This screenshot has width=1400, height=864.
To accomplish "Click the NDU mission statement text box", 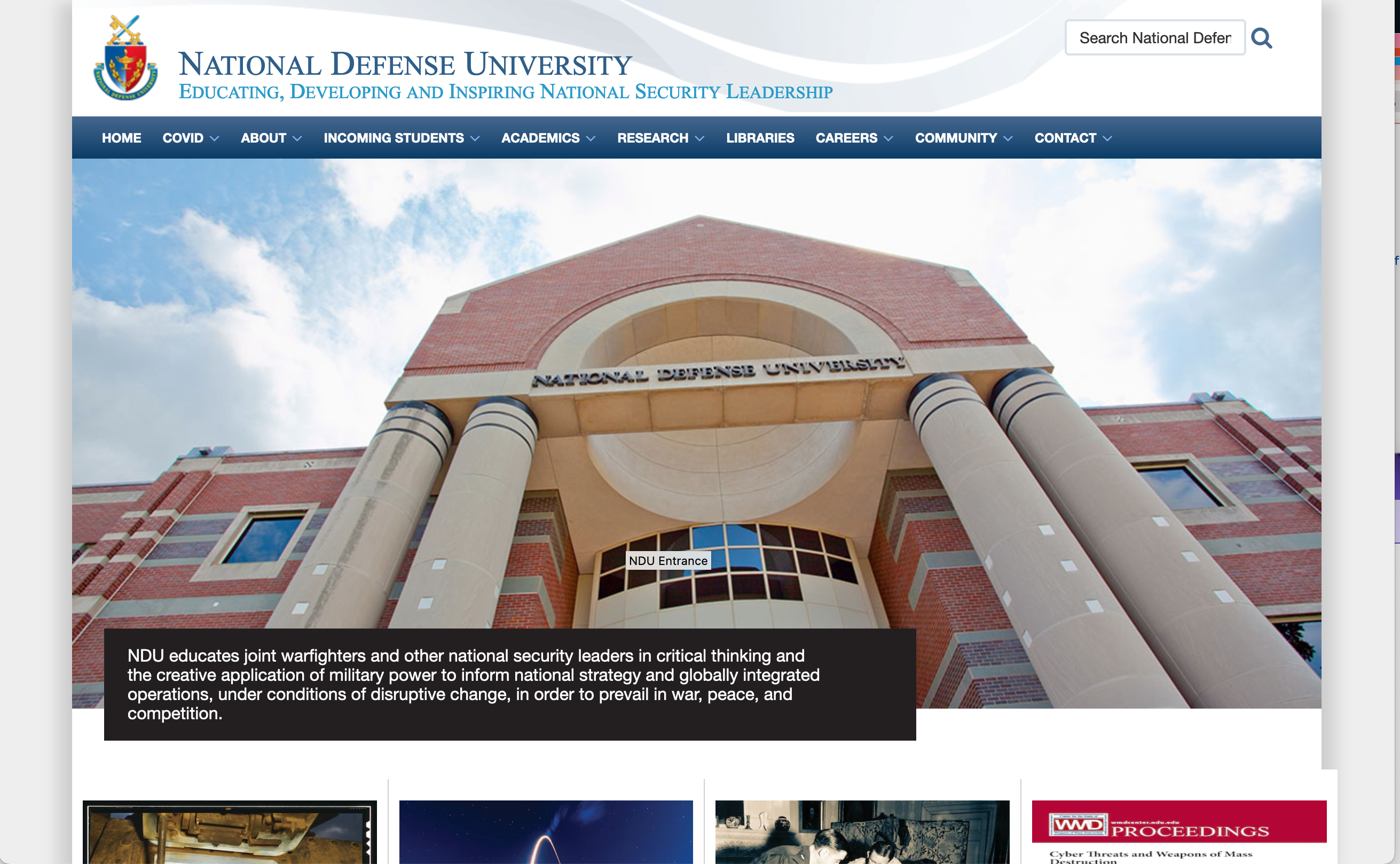I will coord(509,684).
